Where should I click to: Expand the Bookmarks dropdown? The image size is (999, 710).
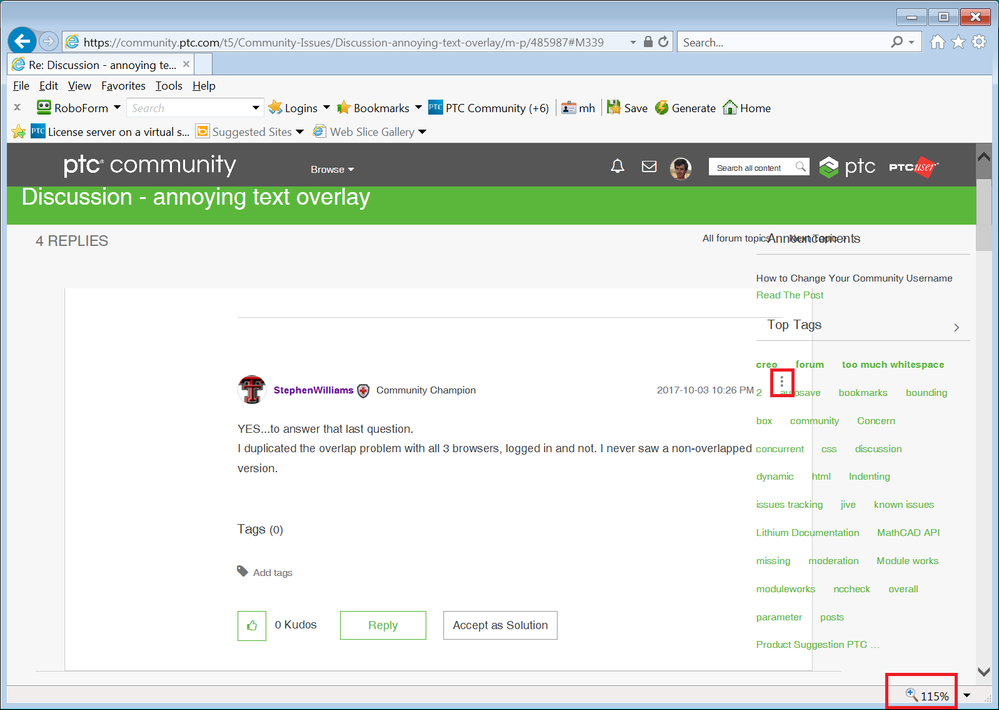pyautogui.click(x=418, y=107)
